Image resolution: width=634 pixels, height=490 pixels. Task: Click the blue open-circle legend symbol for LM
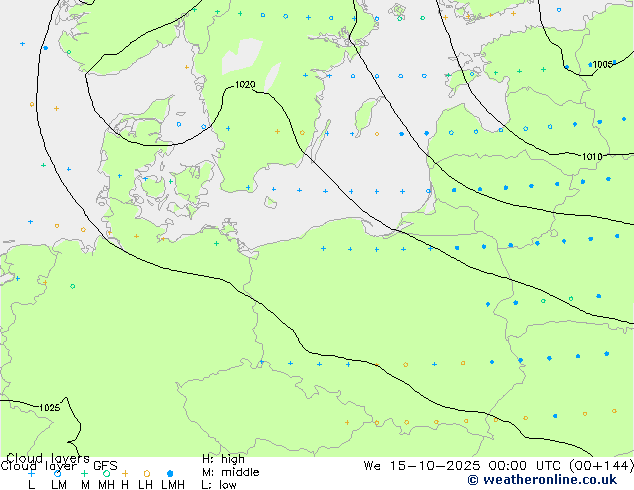(x=58, y=473)
